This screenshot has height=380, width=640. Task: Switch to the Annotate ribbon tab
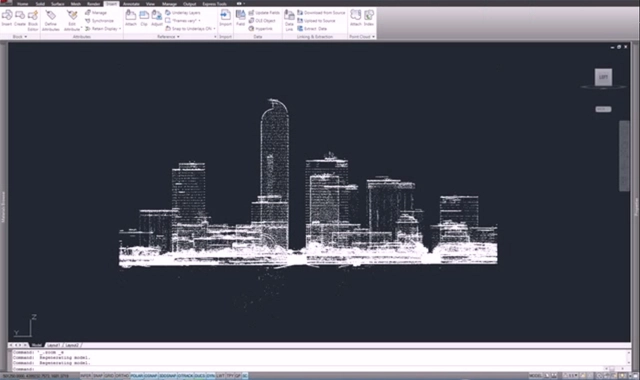(x=131, y=4)
